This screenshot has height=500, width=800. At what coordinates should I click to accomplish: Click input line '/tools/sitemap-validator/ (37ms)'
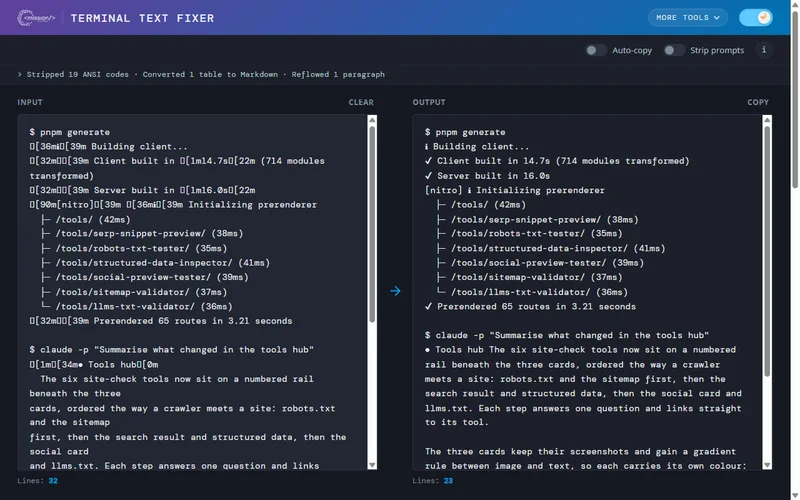[134, 292]
